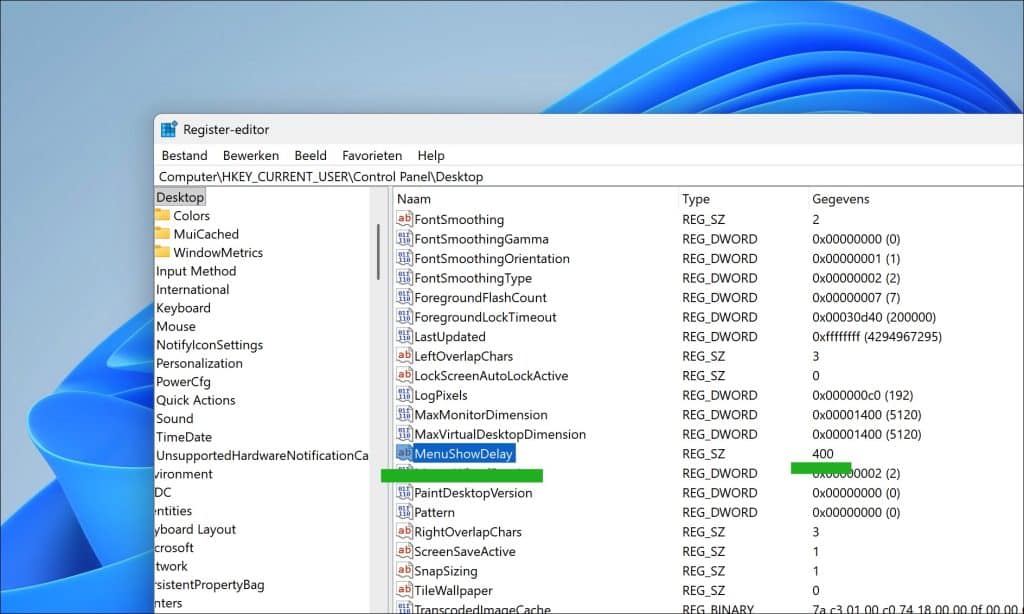This screenshot has width=1024, height=614.
Task: Select the ScreenSaveActive value name
Action: (x=465, y=552)
